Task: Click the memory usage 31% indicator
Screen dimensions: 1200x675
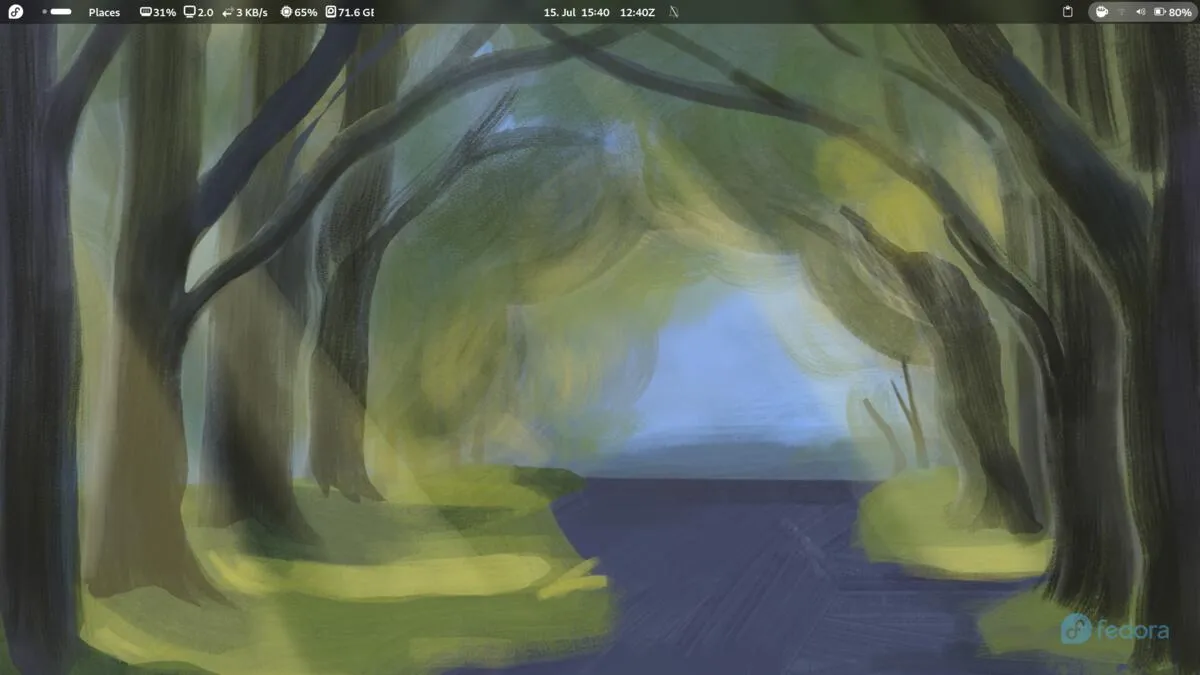Action: [158, 12]
